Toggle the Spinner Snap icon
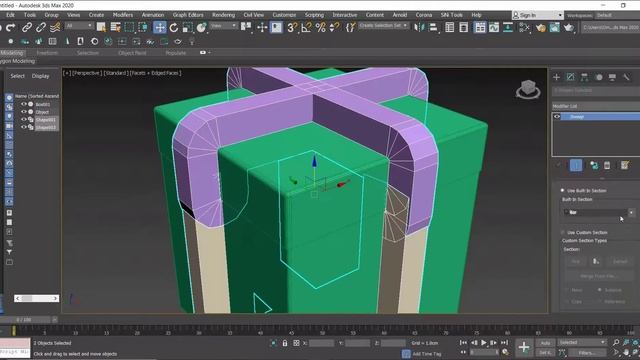 [334, 27]
